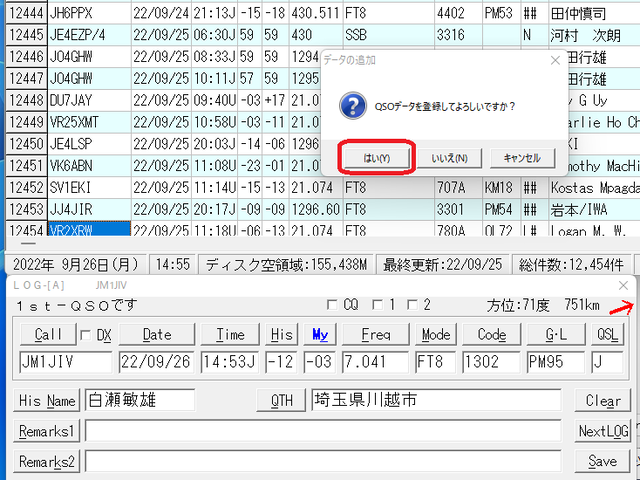Click name cell Kostas in row 12452
This screenshot has height=480, width=640.
(594, 188)
